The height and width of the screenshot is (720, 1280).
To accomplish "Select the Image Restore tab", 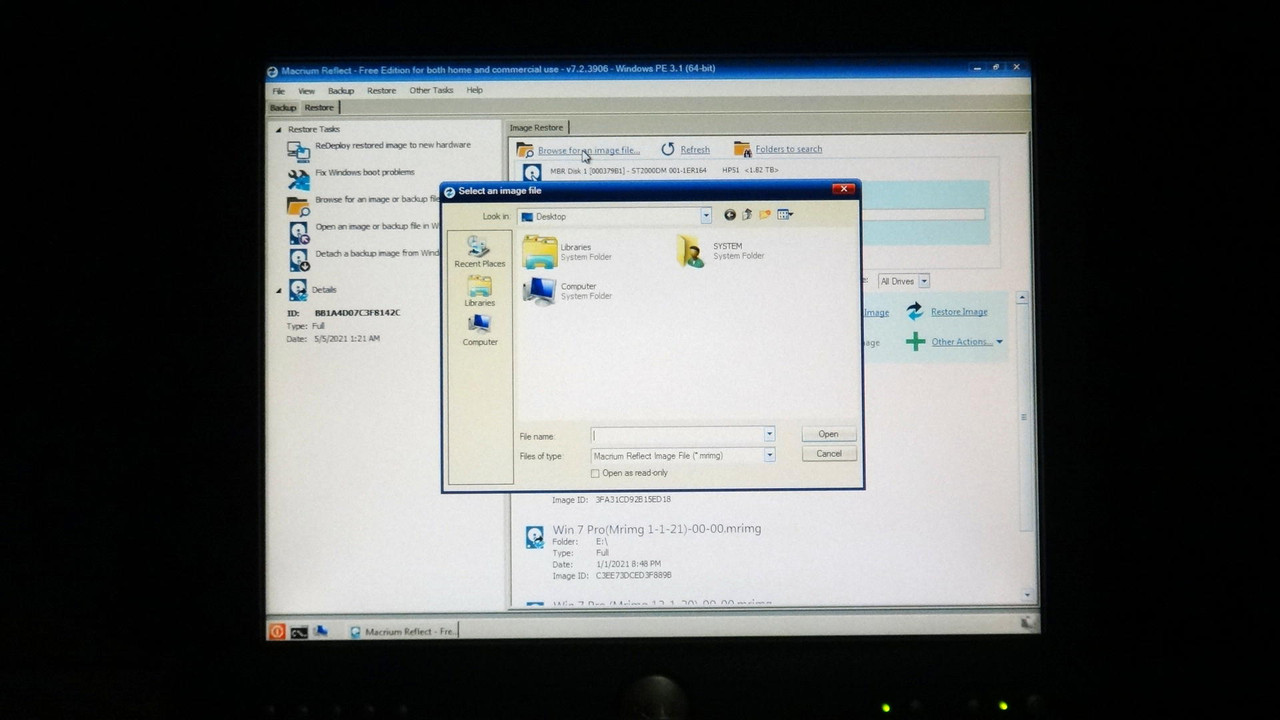I will pos(536,128).
